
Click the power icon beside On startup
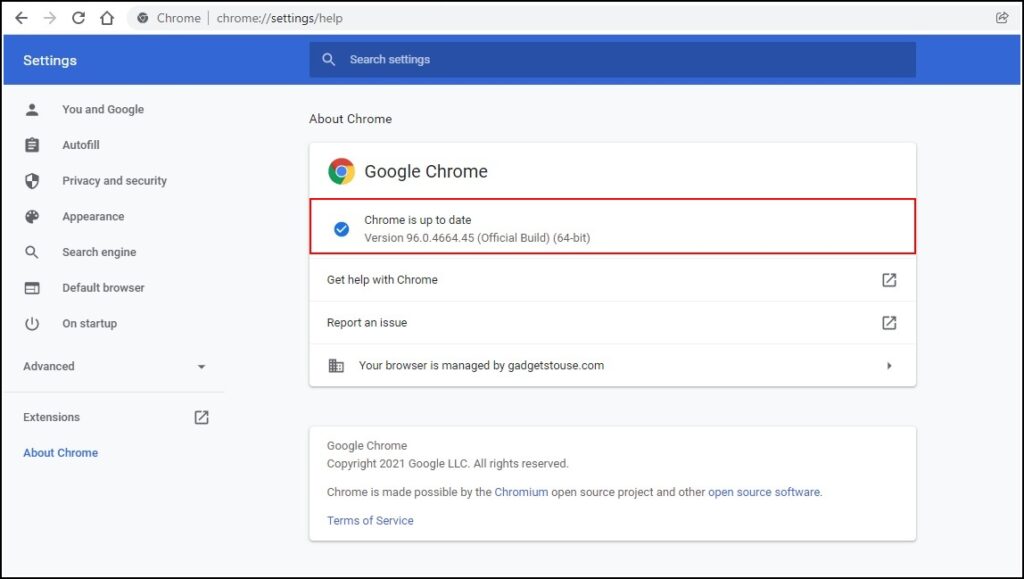pyautogui.click(x=32, y=324)
